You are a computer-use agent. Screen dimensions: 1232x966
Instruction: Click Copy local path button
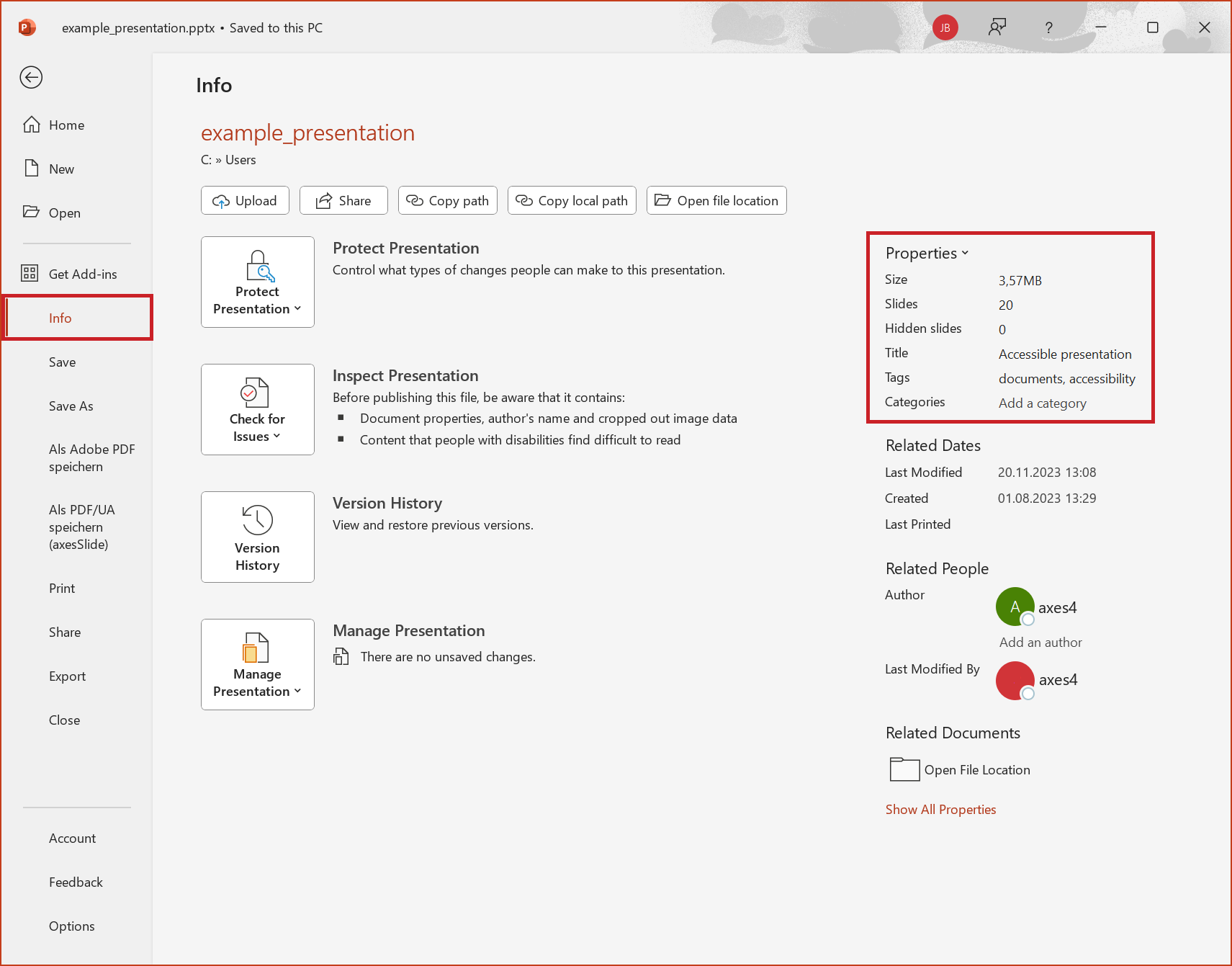(x=572, y=201)
